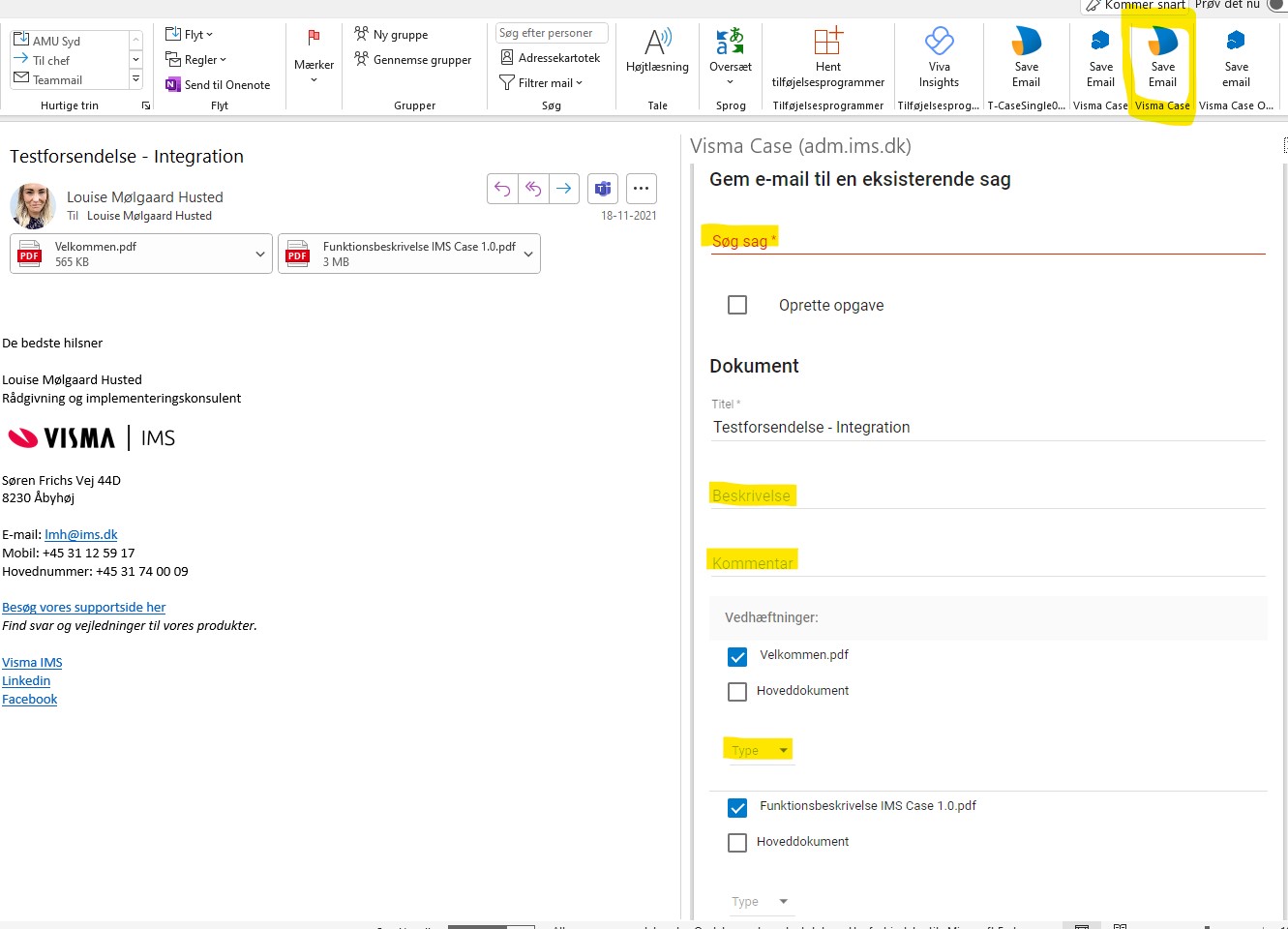Image resolution: width=1288 pixels, height=929 pixels.
Task: Select the Teammail quick step
Action: pos(68,79)
